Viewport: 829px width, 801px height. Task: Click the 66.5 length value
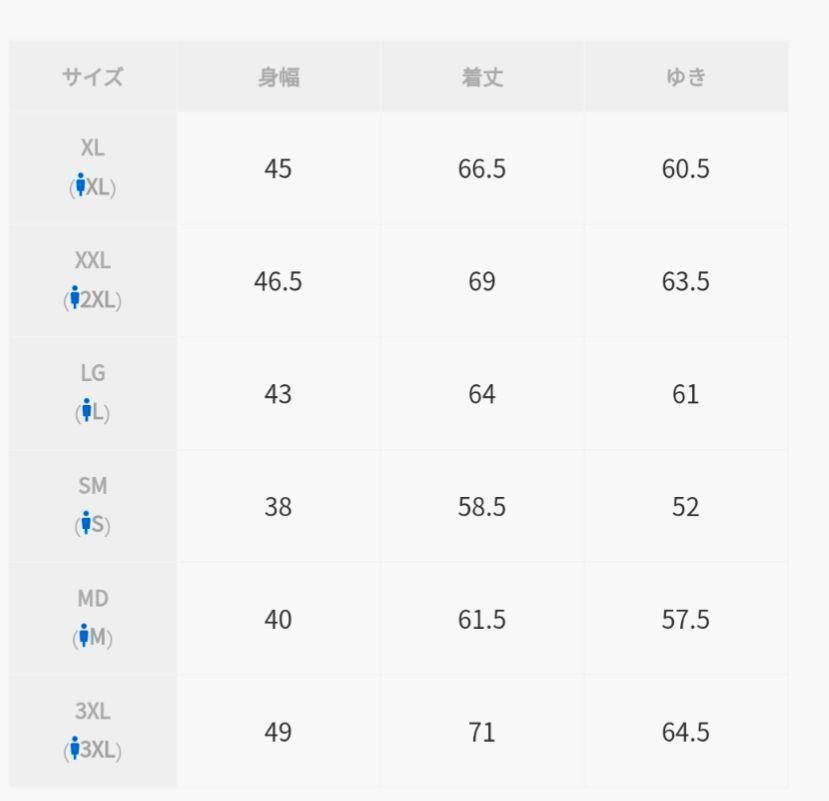(481, 169)
